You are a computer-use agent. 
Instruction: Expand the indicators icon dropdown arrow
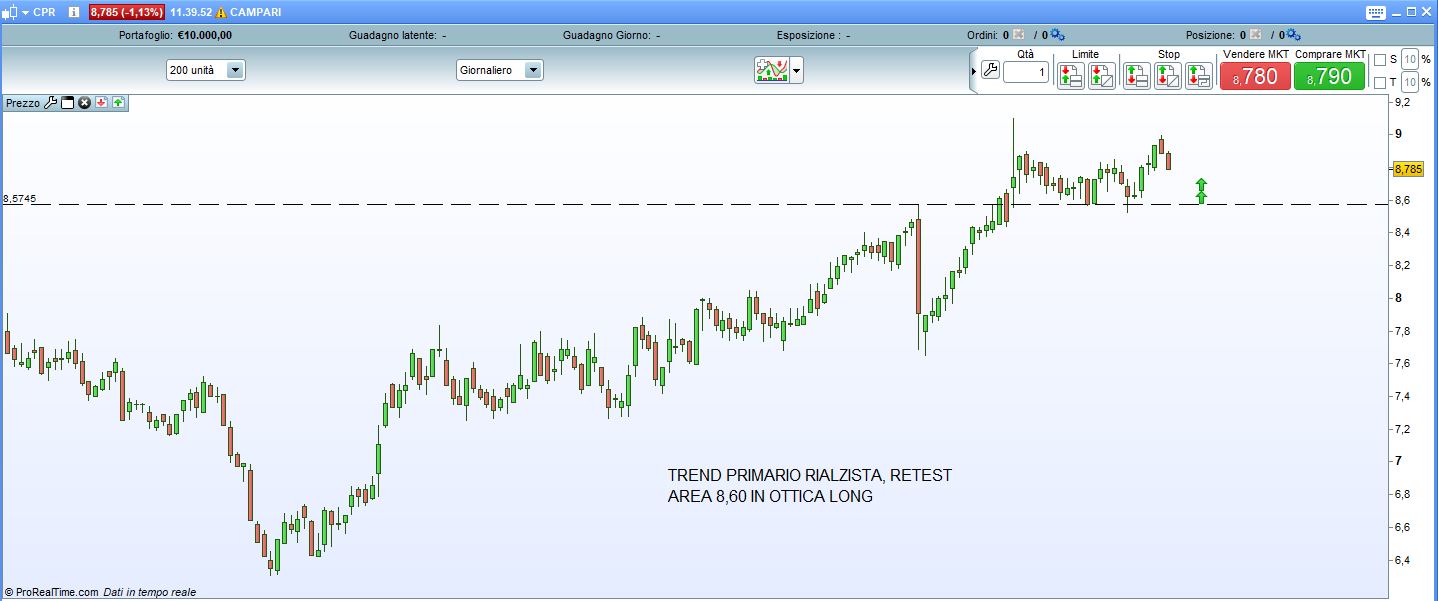coord(797,71)
